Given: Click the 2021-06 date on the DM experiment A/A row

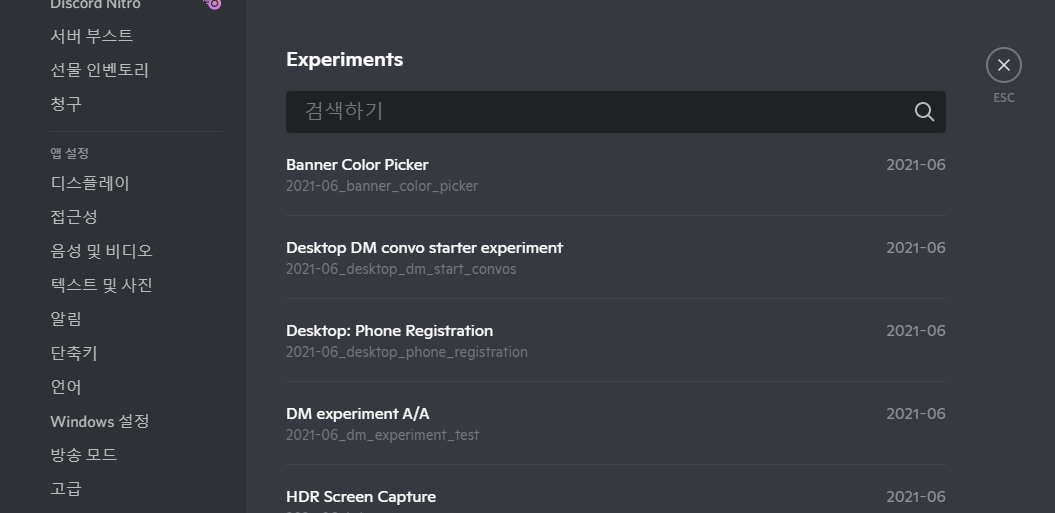Looking at the screenshot, I should 916,414.
